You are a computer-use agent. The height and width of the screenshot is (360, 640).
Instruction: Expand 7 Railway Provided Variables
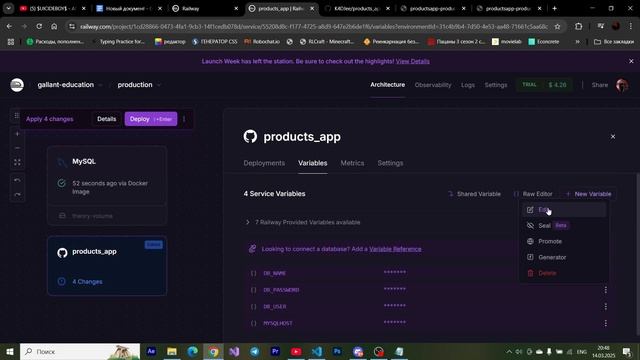pyautogui.click(x=302, y=222)
